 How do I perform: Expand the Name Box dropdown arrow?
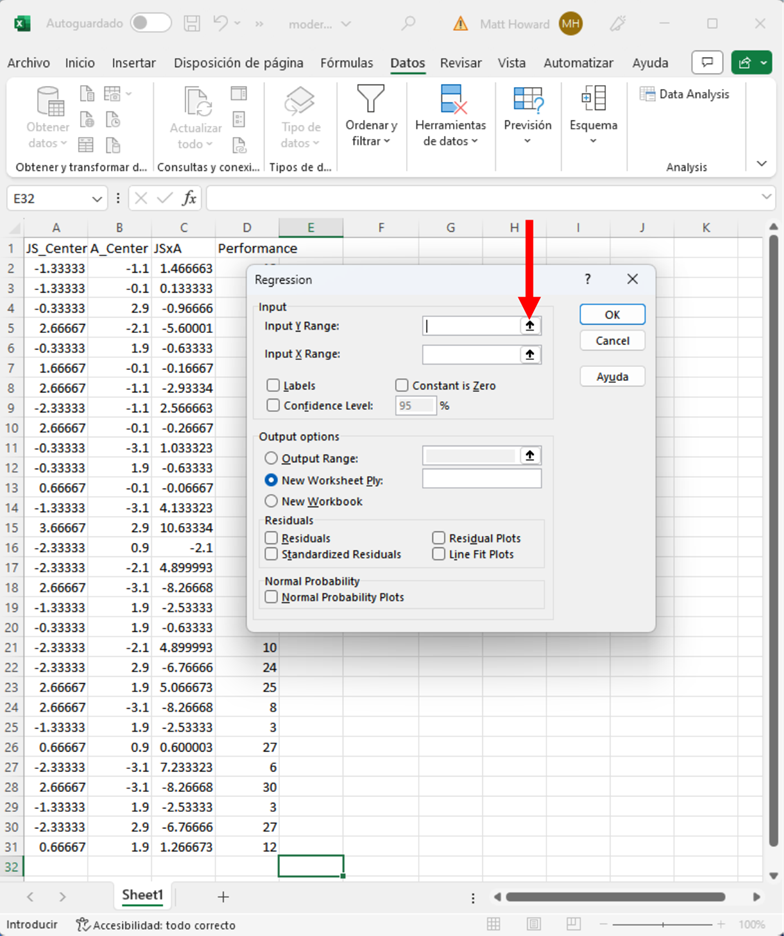[x=96, y=198]
